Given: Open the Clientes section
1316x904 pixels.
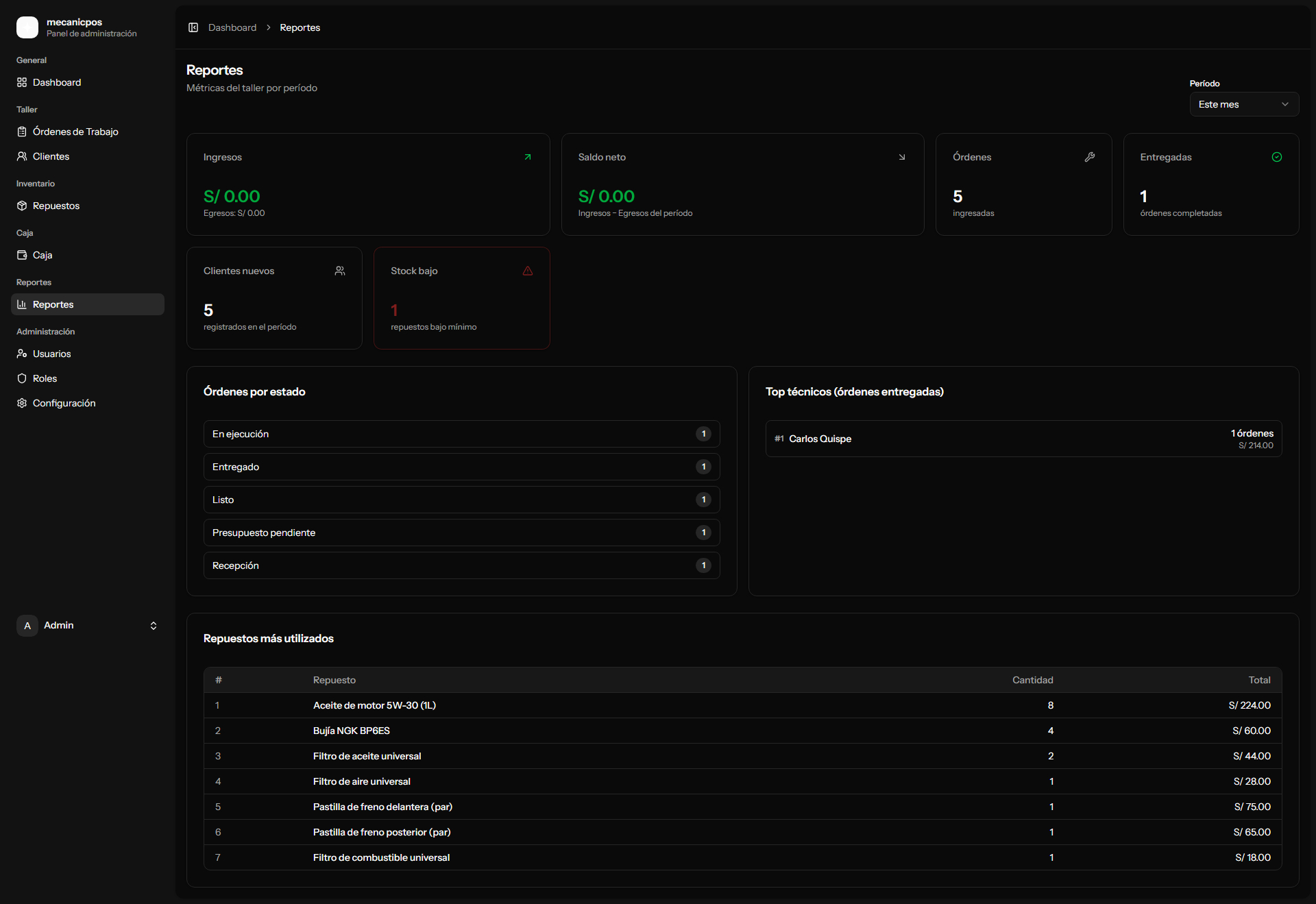Looking at the screenshot, I should [88, 156].
